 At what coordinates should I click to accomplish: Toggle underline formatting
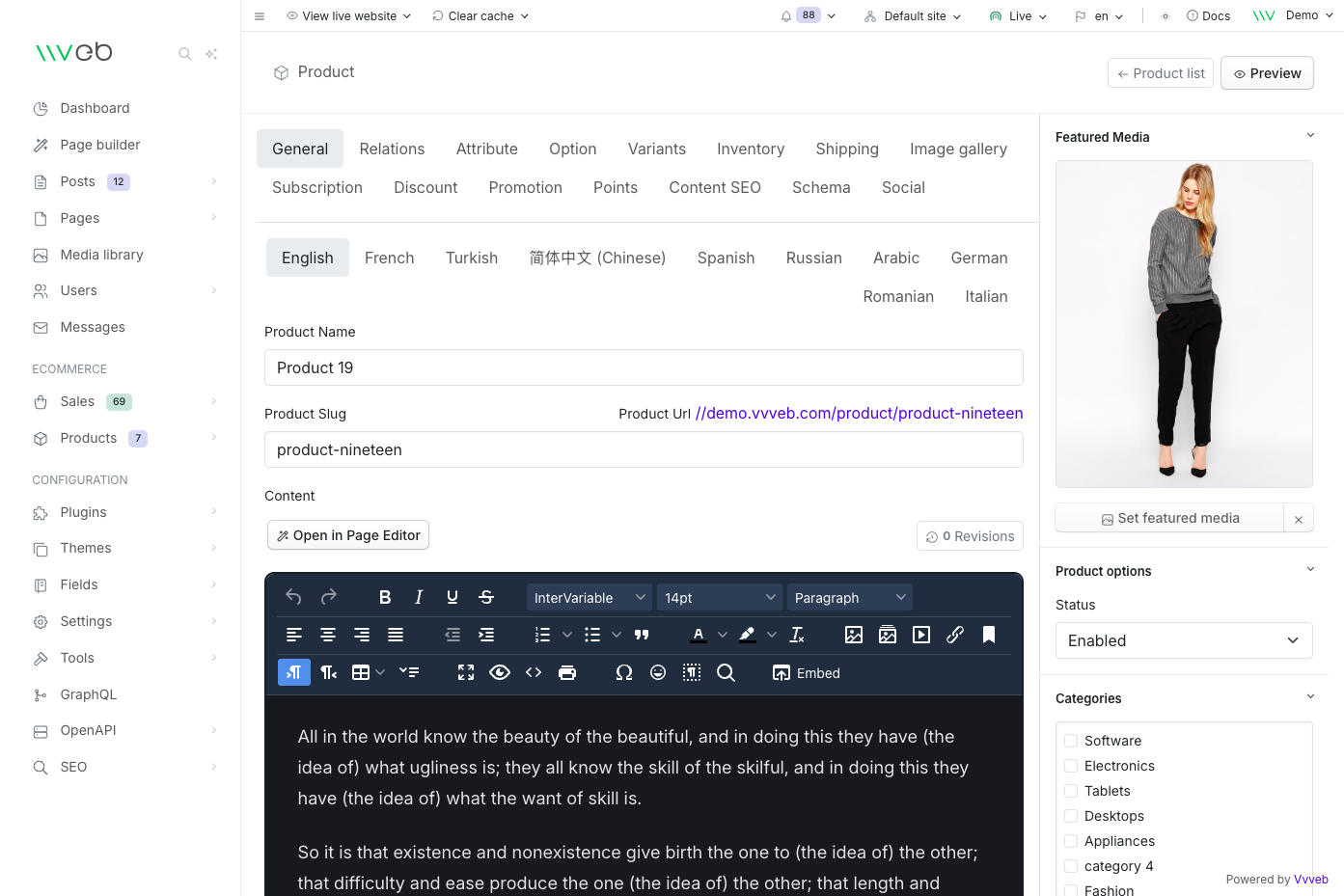point(453,598)
